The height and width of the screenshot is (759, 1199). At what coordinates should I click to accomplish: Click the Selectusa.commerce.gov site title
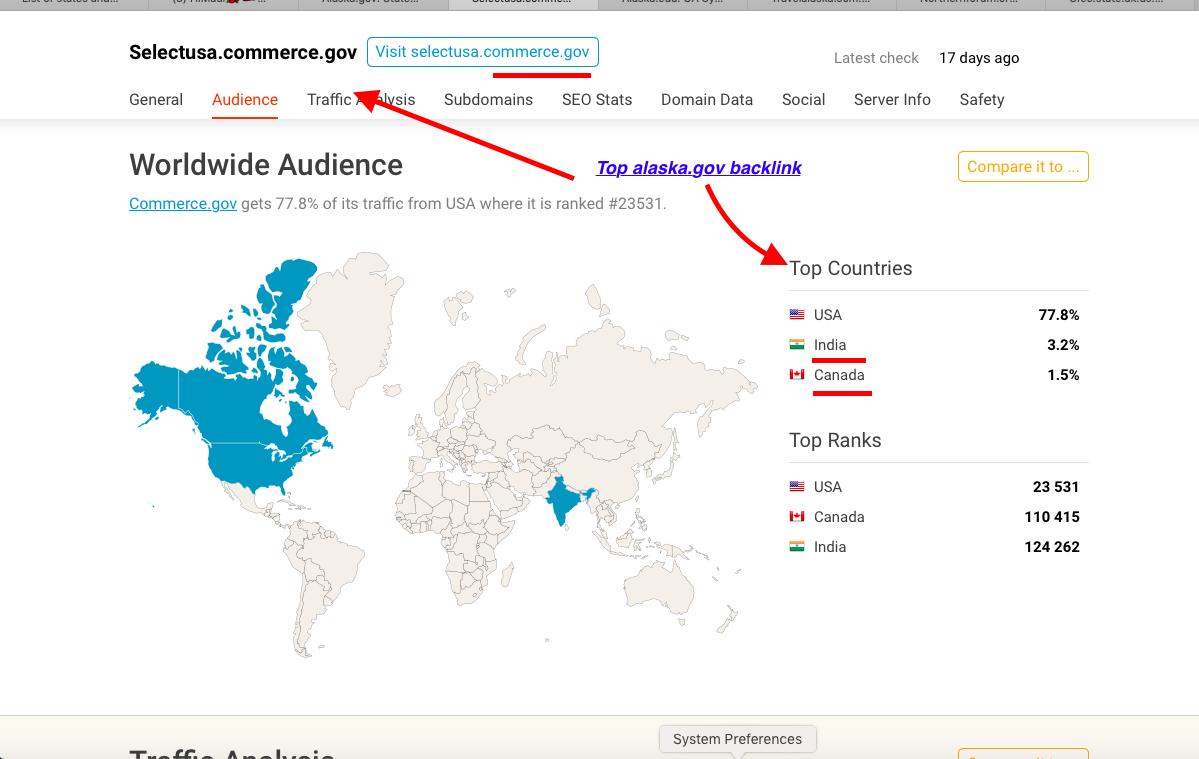pos(243,52)
